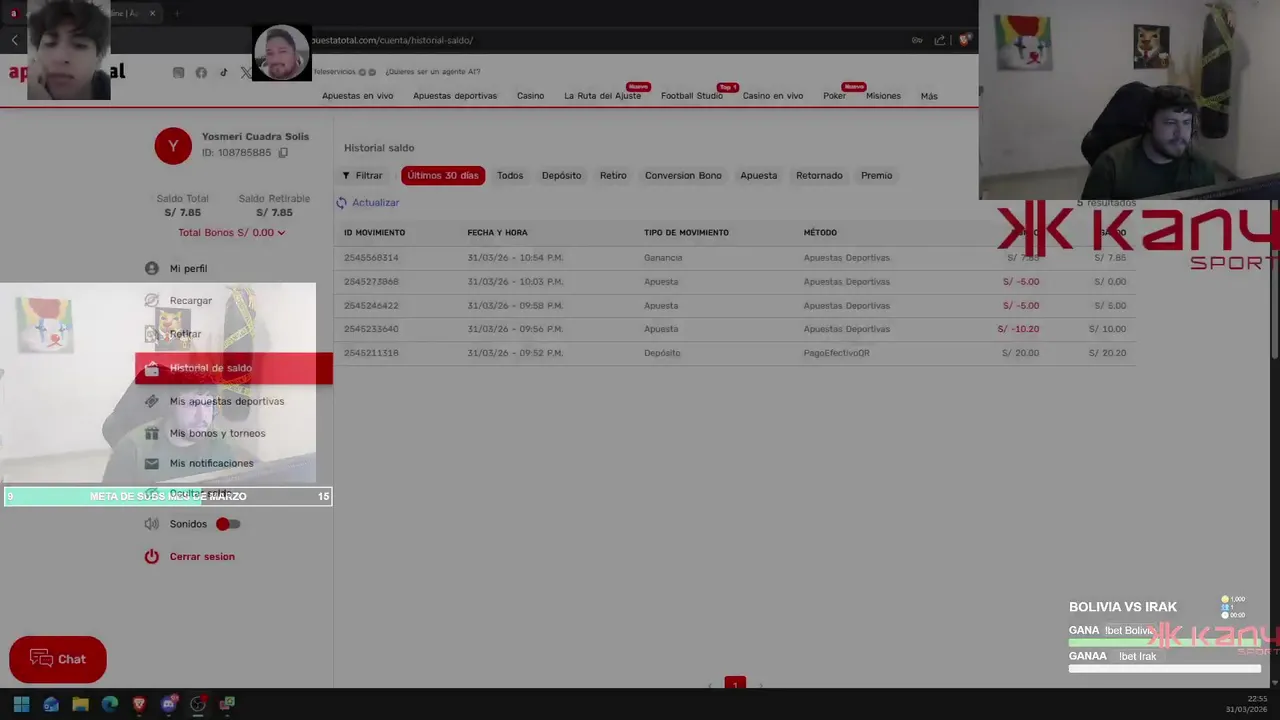Select the Todos filter tab
This screenshot has width=1280, height=720.
pos(510,175)
